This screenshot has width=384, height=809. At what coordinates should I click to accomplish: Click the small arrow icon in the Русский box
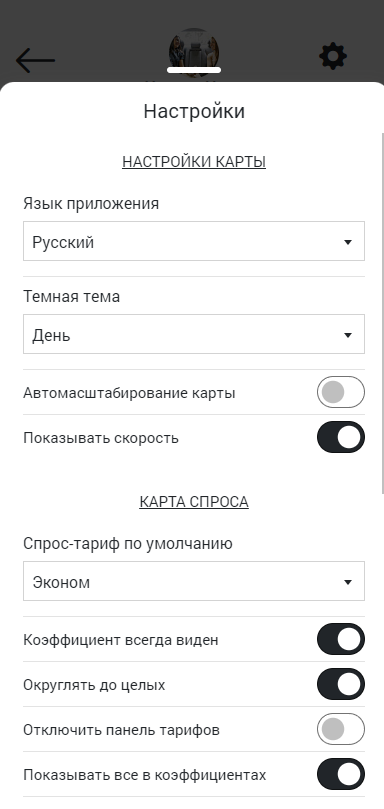pyautogui.click(x=348, y=242)
